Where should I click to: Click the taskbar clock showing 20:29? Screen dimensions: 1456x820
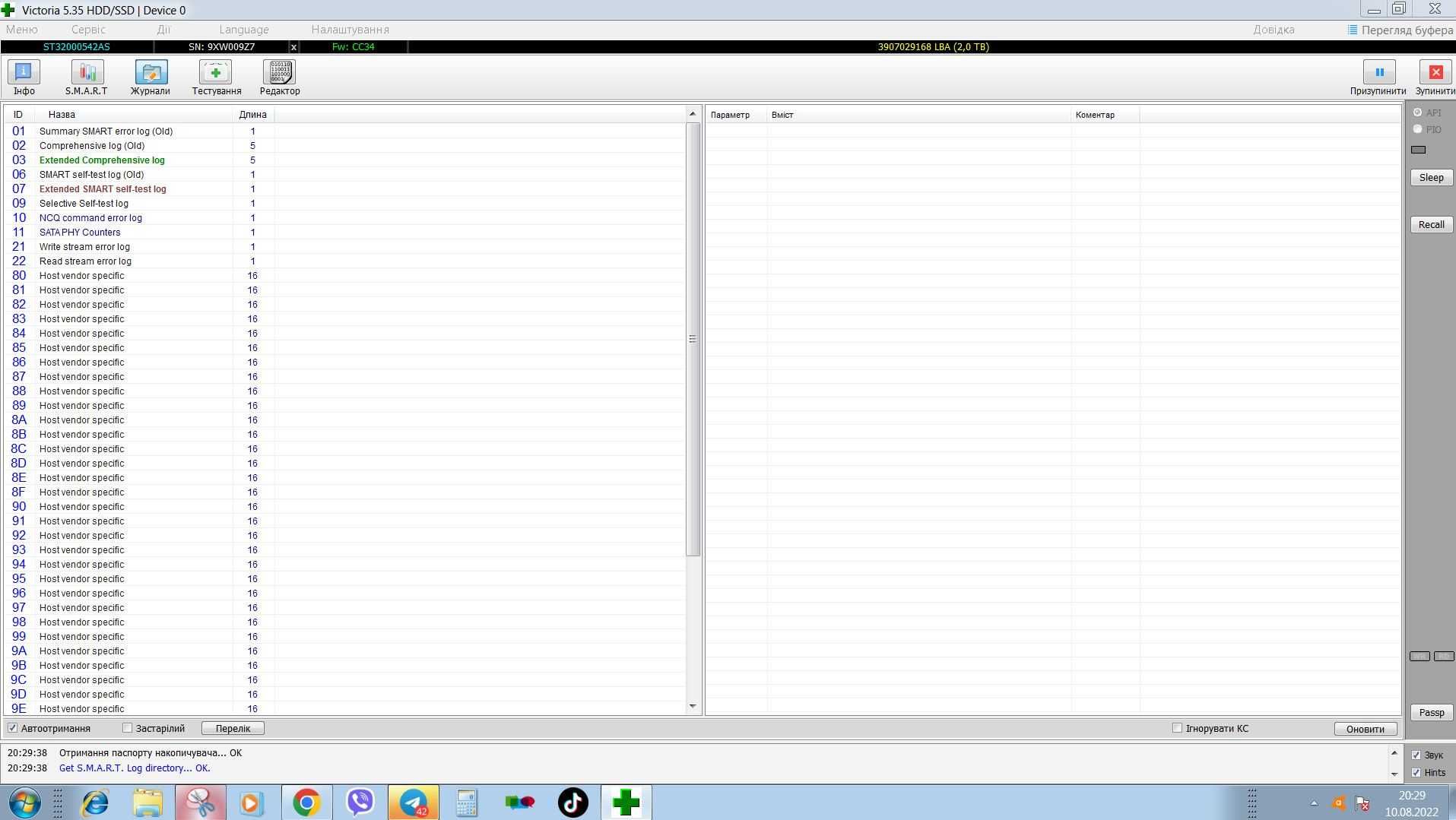click(x=1411, y=796)
